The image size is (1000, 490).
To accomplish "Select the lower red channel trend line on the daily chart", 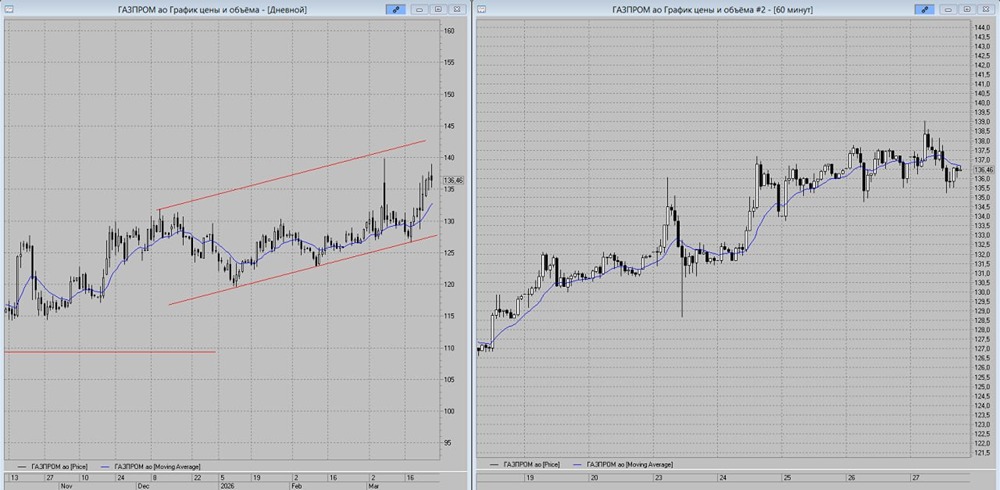I will [x=303, y=270].
